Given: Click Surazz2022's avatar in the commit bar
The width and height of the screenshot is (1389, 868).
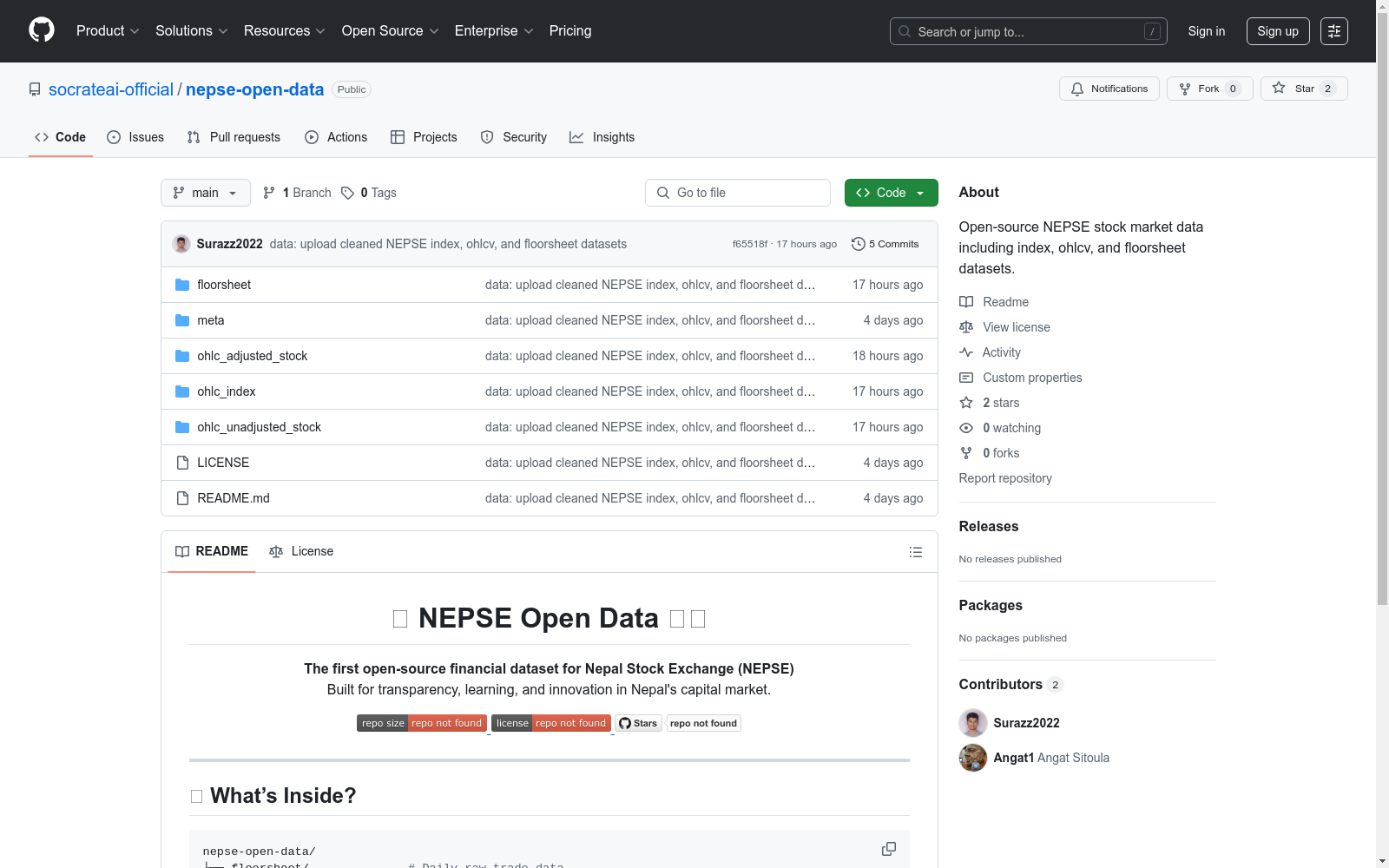Looking at the screenshot, I should click(181, 244).
